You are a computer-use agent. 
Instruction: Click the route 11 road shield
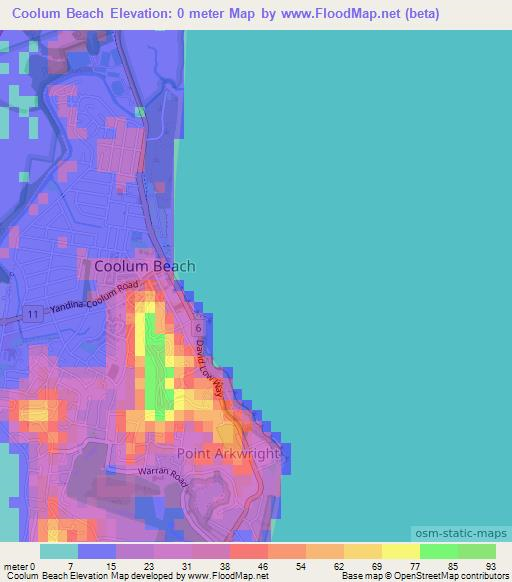tap(33, 314)
